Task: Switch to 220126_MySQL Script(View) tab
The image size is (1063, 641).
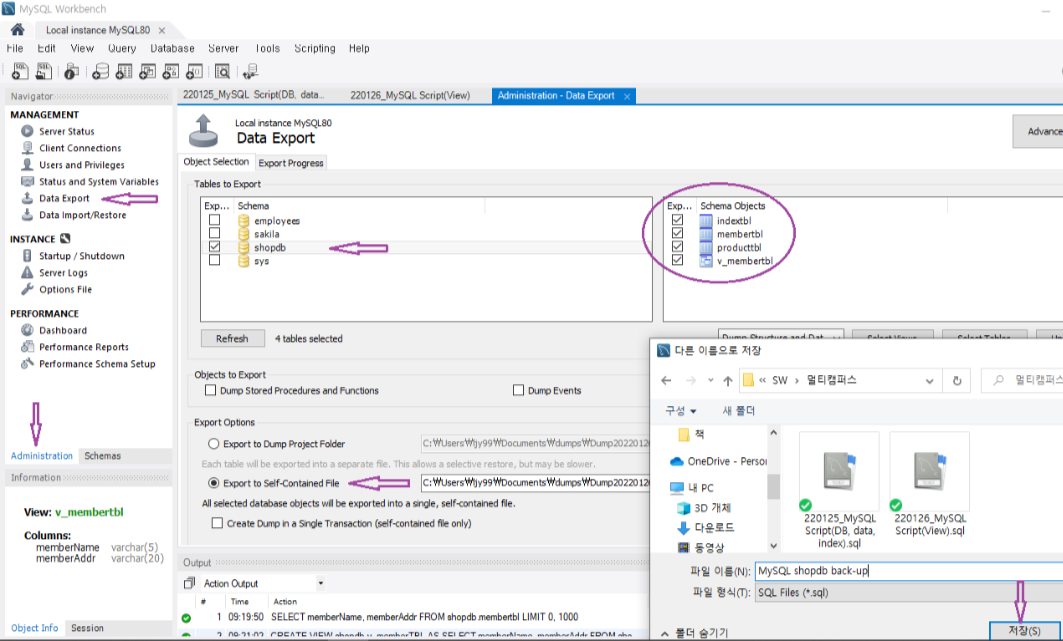Action: click(x=410, y=96)
